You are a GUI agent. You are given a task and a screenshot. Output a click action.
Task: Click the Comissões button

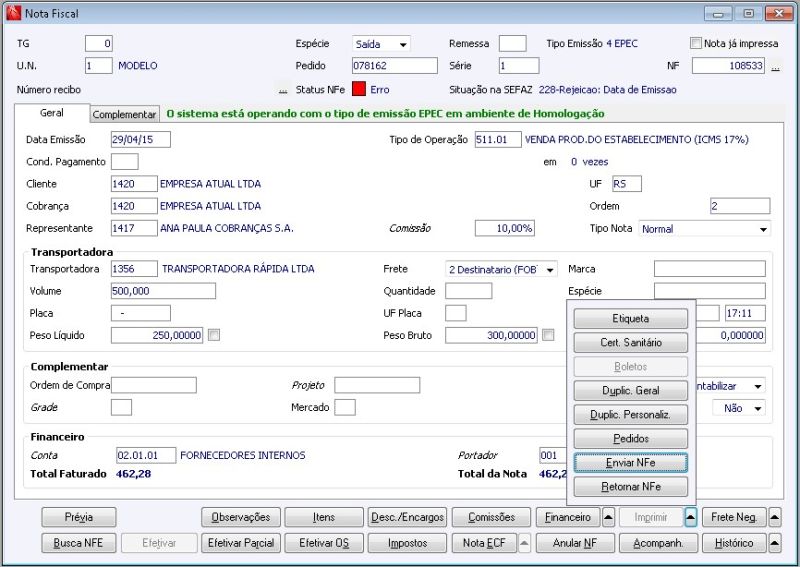click(x=491, y=517)
